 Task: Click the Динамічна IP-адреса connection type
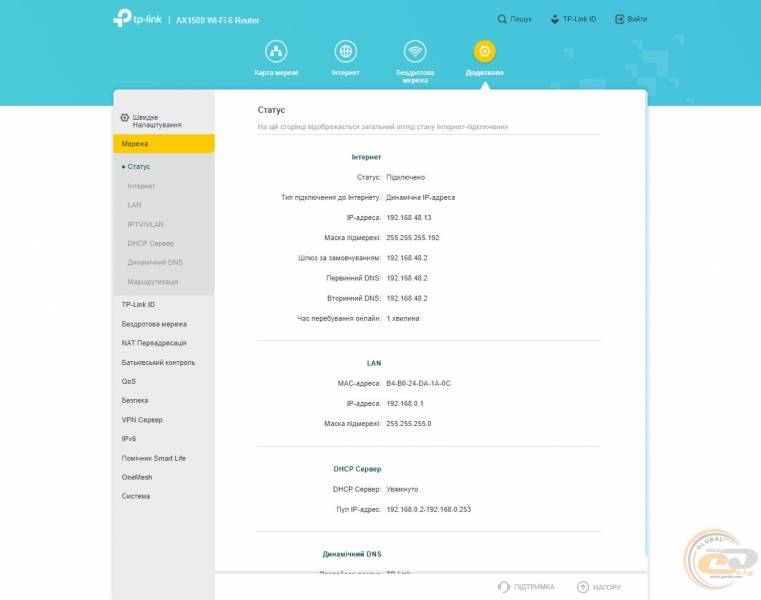(x=421, y=197)
